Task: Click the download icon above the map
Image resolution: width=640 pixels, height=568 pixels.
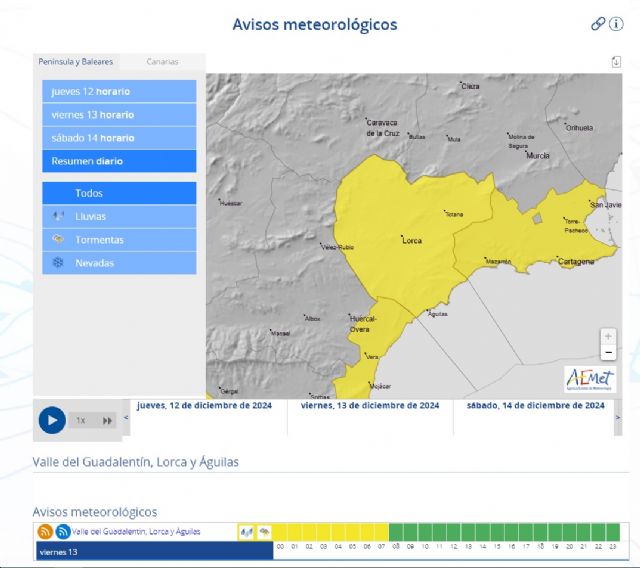Action: pos(616,62)
